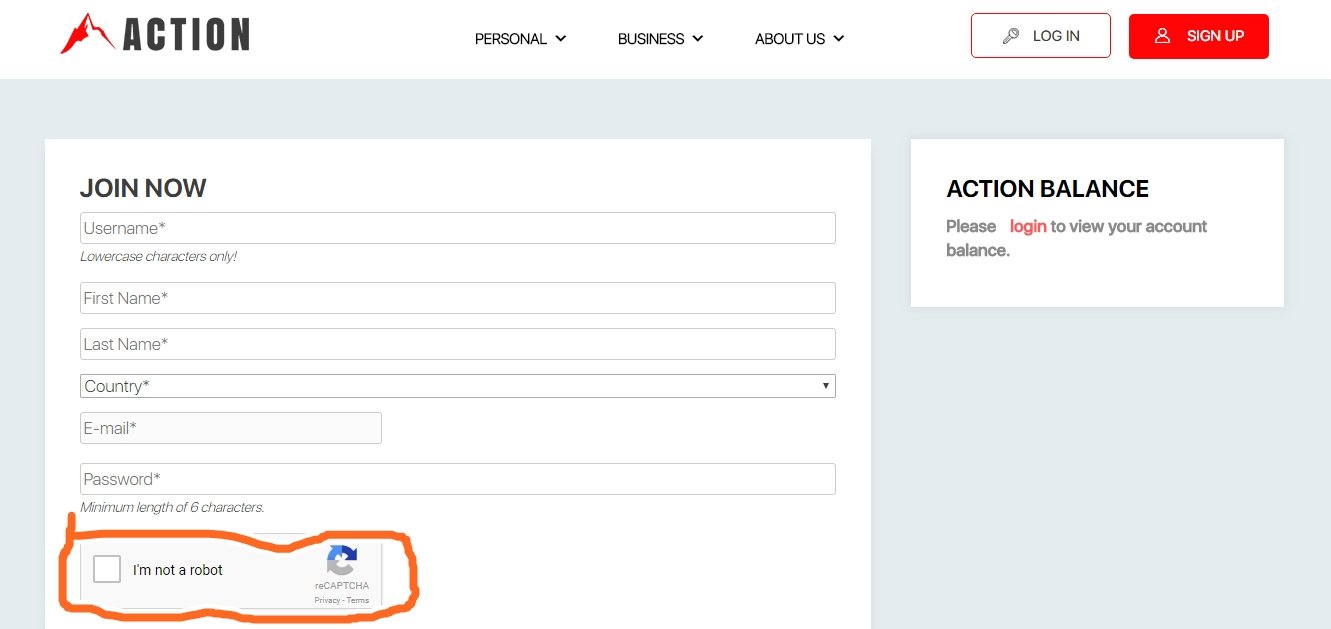Click the LOG IN button
The image size is (1331, 629).
click(x=1040, y=35)
